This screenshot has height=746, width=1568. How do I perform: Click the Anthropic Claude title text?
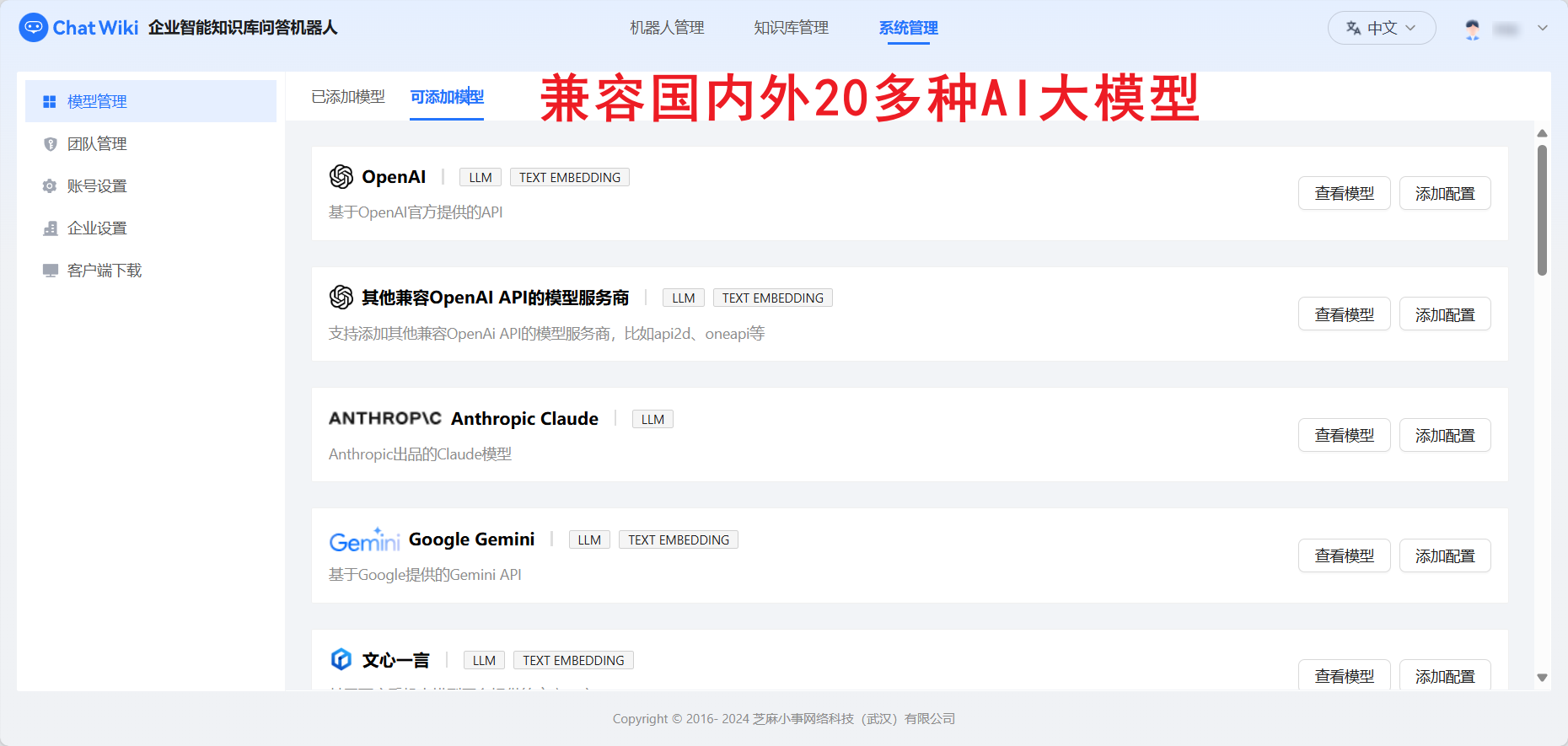(x=524, y=419)
